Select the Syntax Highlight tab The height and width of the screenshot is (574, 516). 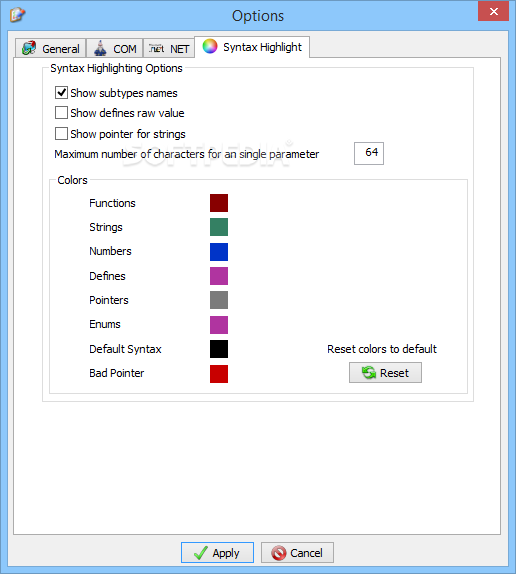click(x=252, y=47)
